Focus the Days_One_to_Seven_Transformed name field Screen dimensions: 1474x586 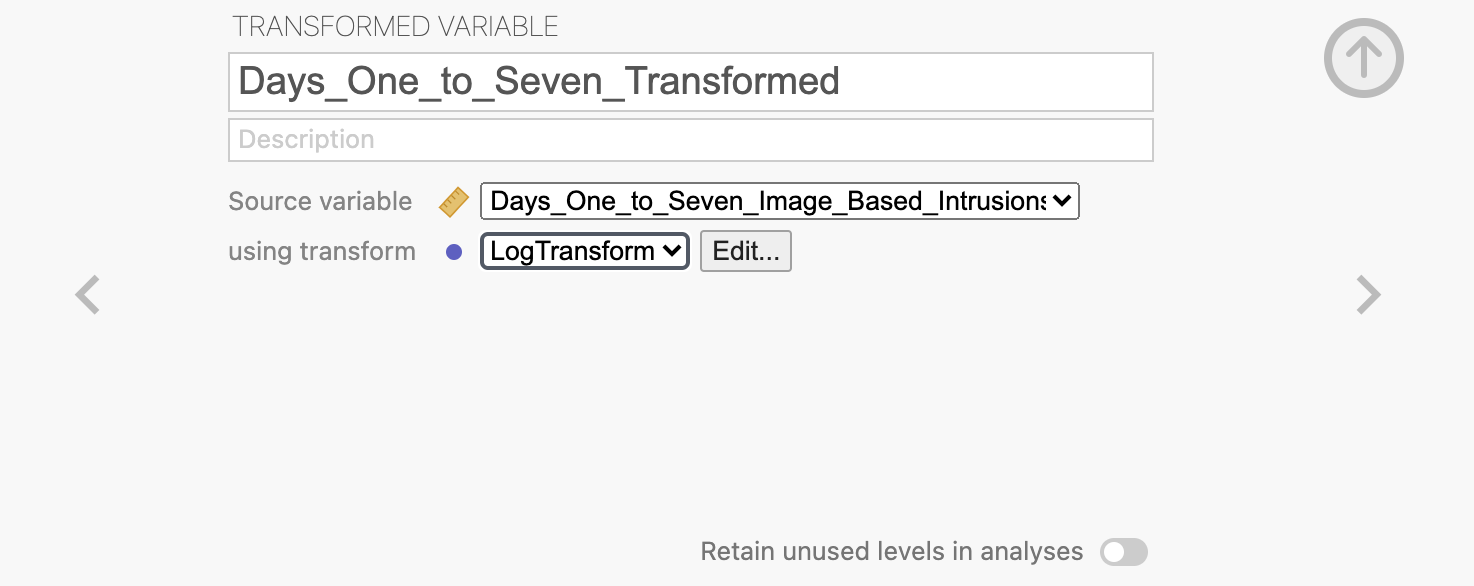coord(691,82)
